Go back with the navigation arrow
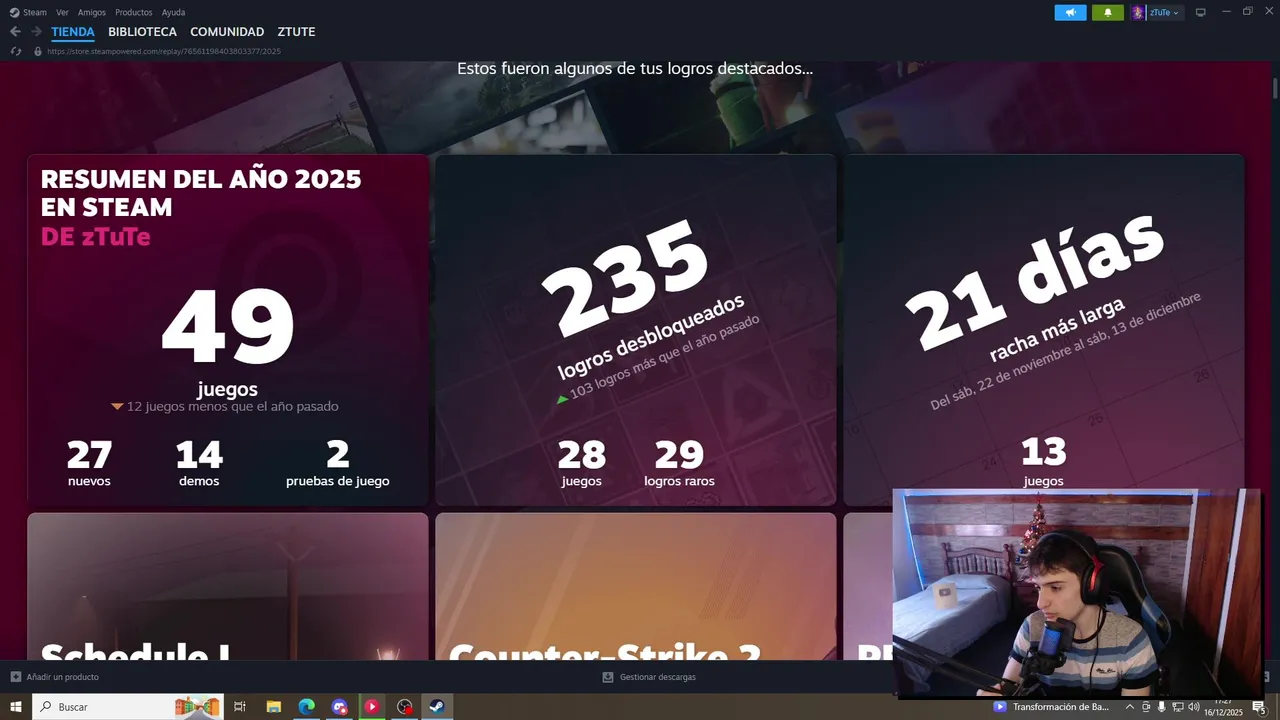The width and height of the screenshot is (1280, 720). pyautogui.click(x=15, y=32)
